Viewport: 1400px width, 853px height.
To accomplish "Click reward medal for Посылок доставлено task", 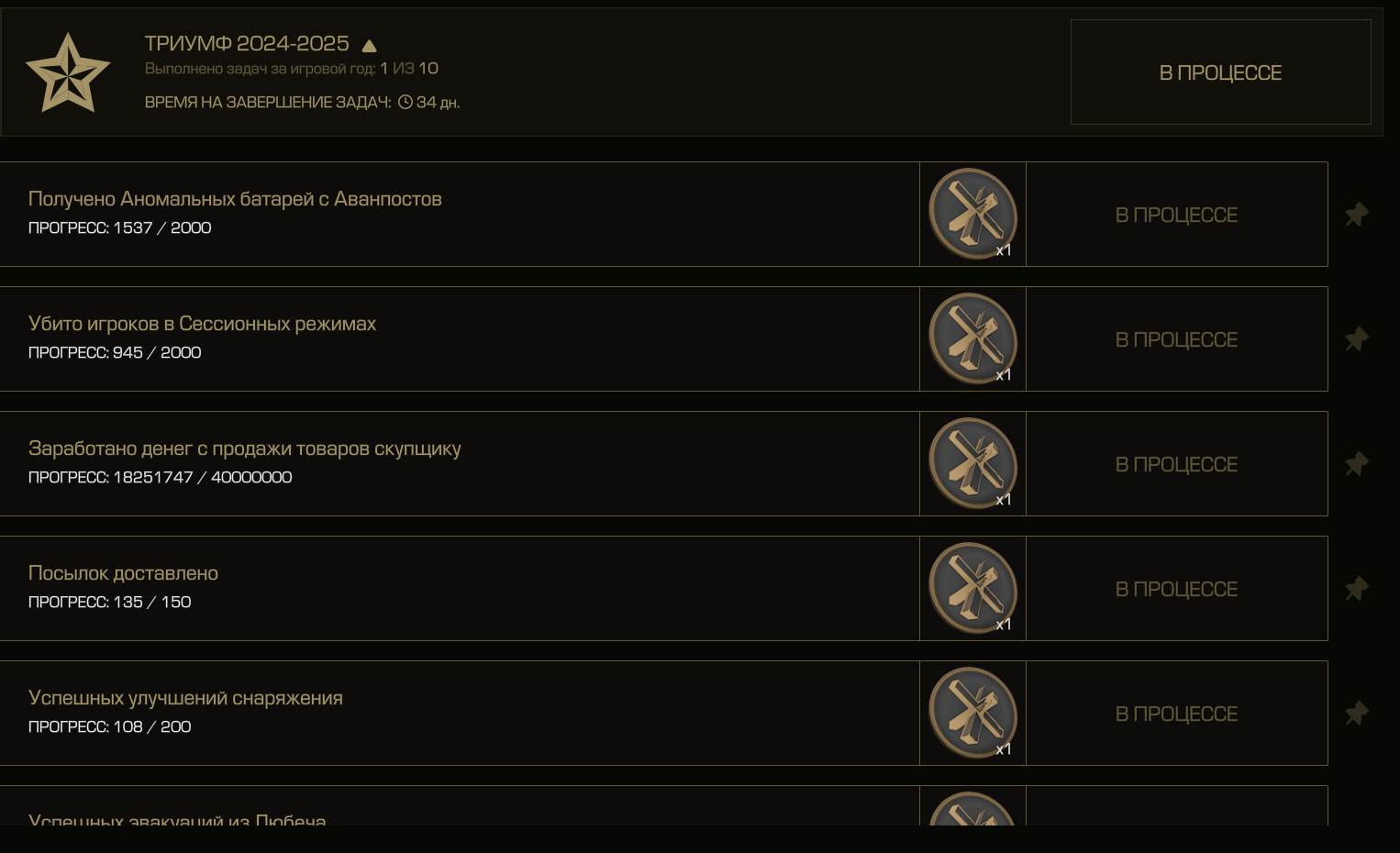I will pos(972,588).
